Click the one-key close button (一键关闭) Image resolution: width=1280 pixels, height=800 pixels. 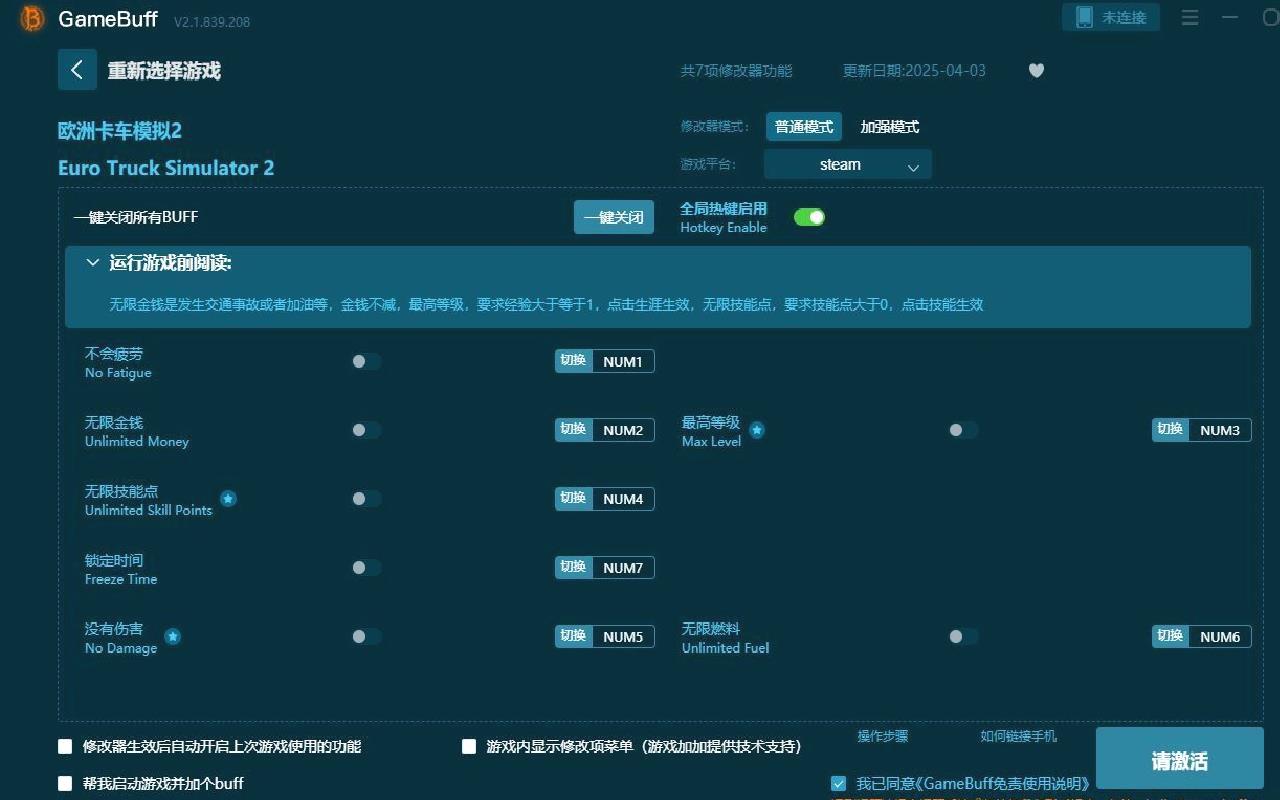coord(613,217)
